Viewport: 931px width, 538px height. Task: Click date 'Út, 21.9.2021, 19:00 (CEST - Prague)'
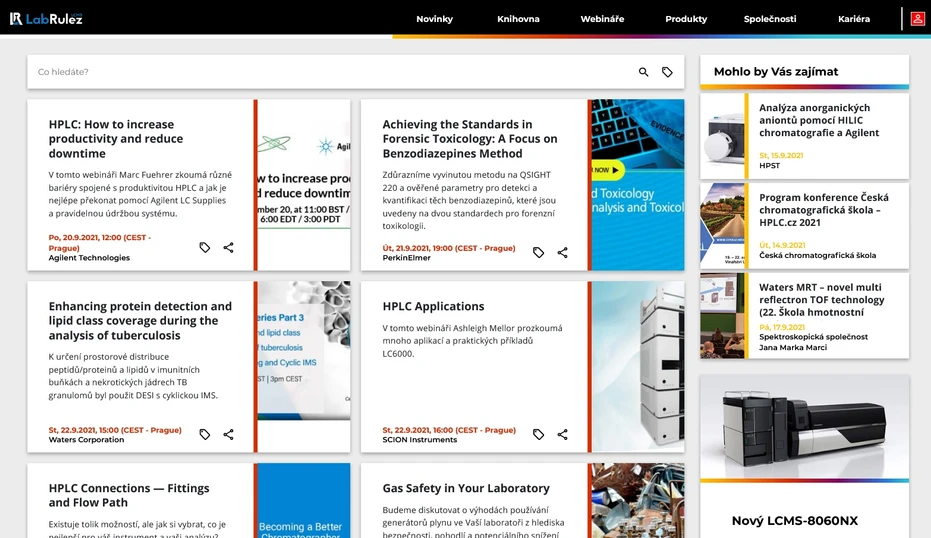pyautogui.click(x=449, y=248)
